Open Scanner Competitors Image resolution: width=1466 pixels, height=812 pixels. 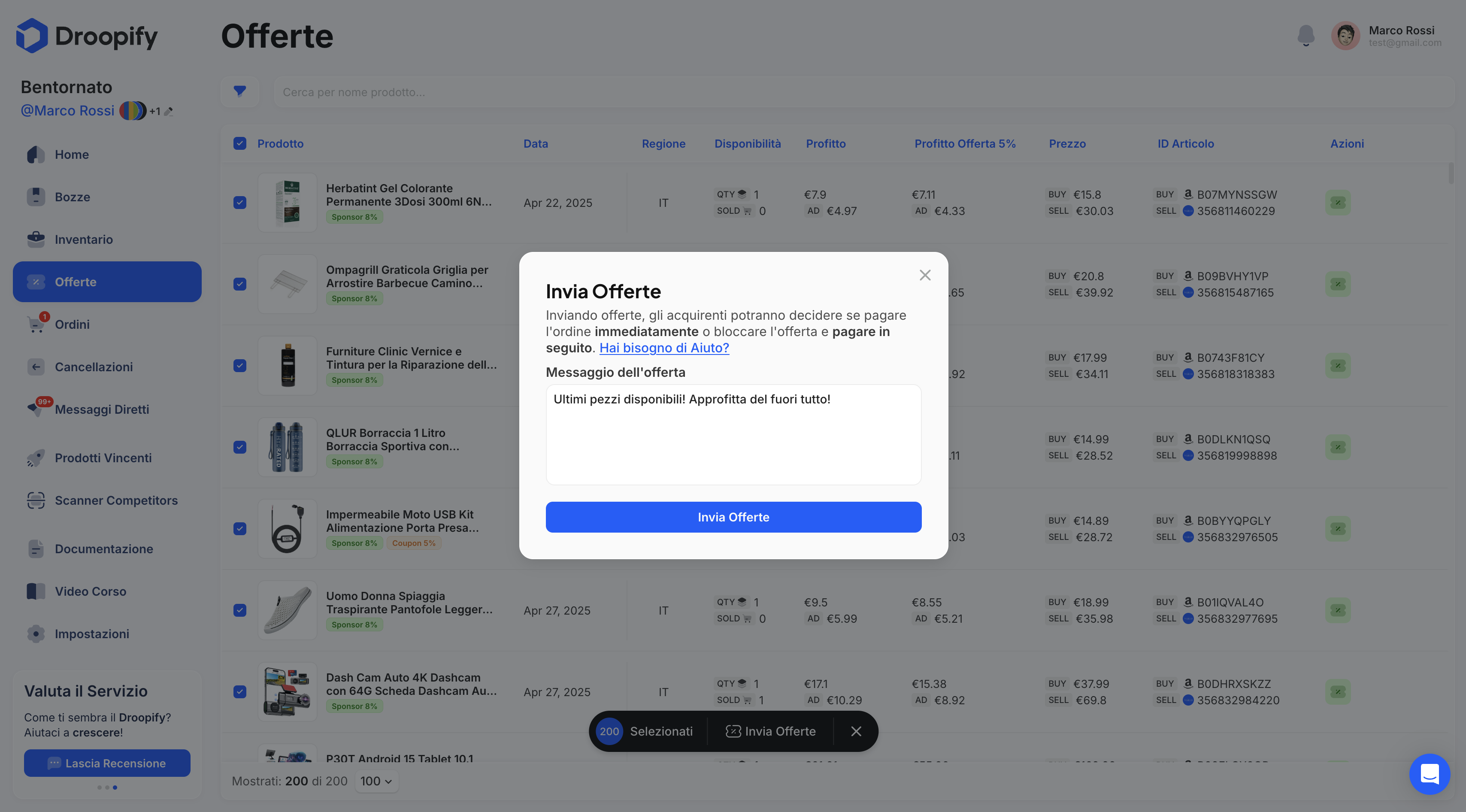pyautogui.click(x=107, y=501)
